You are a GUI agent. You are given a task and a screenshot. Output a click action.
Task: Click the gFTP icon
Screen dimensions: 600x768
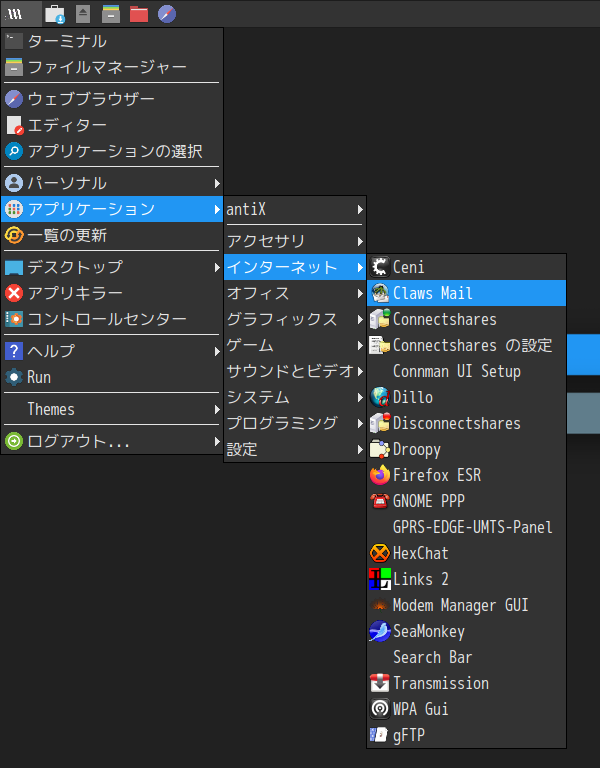point(380,735)
